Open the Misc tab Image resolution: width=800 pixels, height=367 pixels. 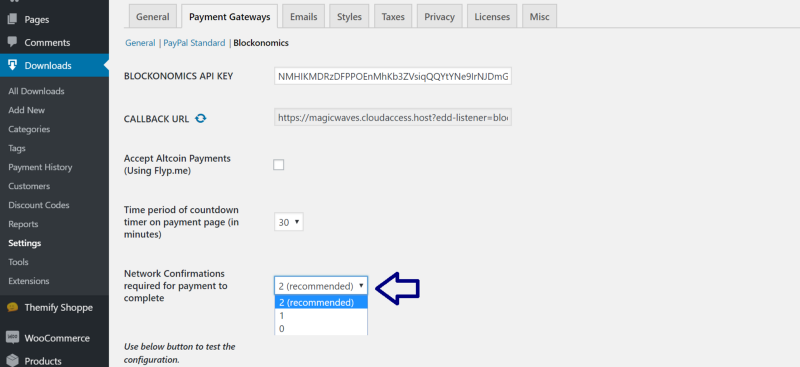(539, 17)
